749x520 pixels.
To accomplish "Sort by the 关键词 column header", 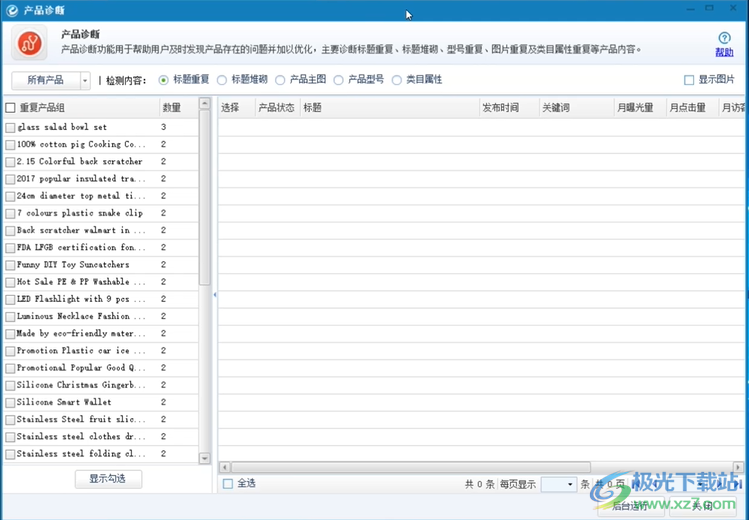I will (x=576, y=108).
